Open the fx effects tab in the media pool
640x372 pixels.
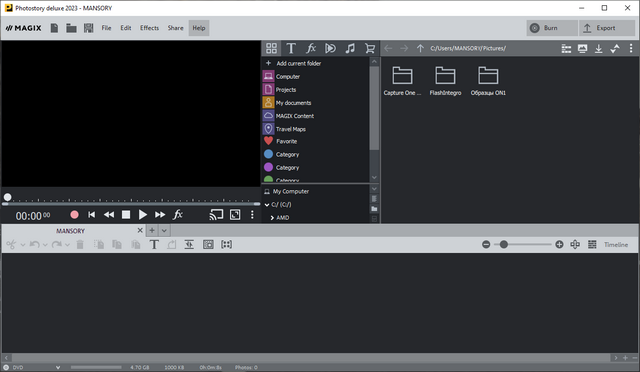coord(311,48)
